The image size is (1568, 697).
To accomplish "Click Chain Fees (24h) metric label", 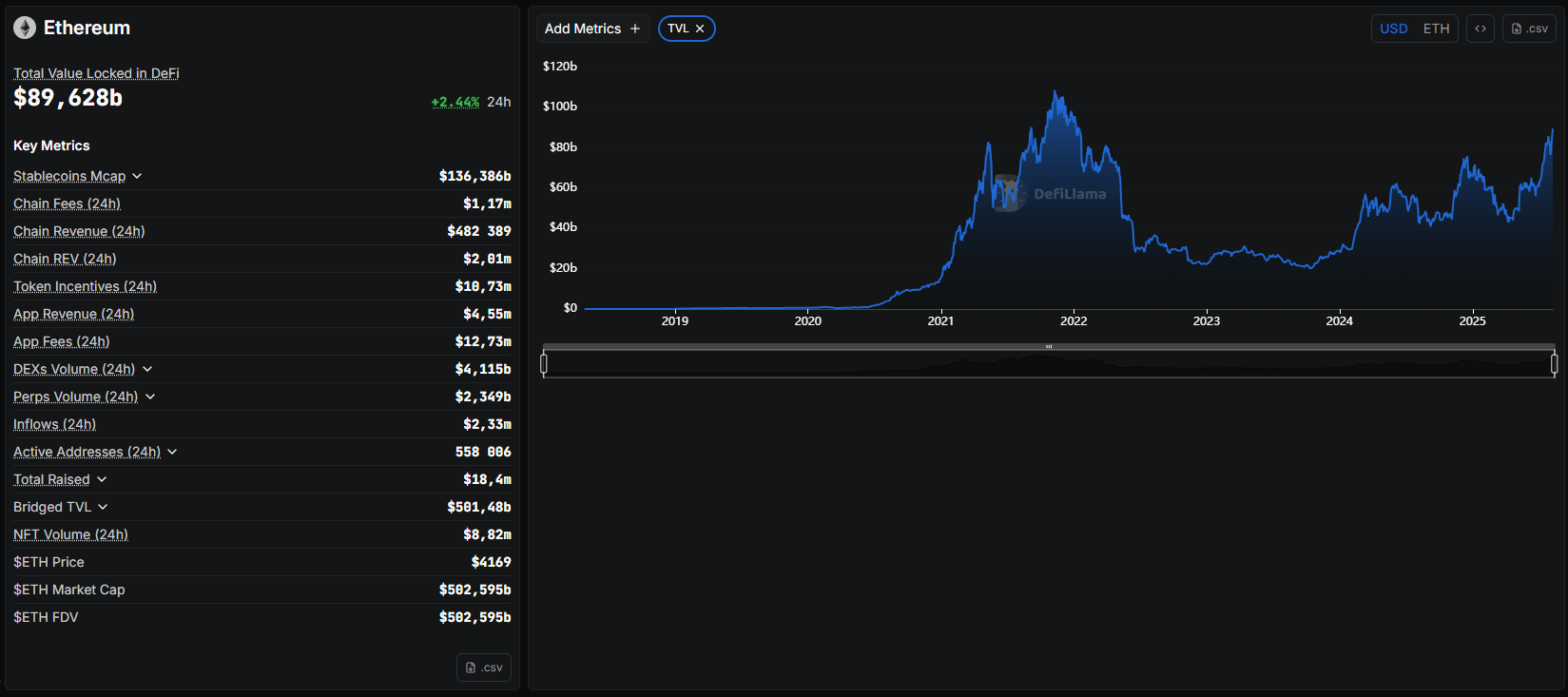I will [x=67, y=203].
